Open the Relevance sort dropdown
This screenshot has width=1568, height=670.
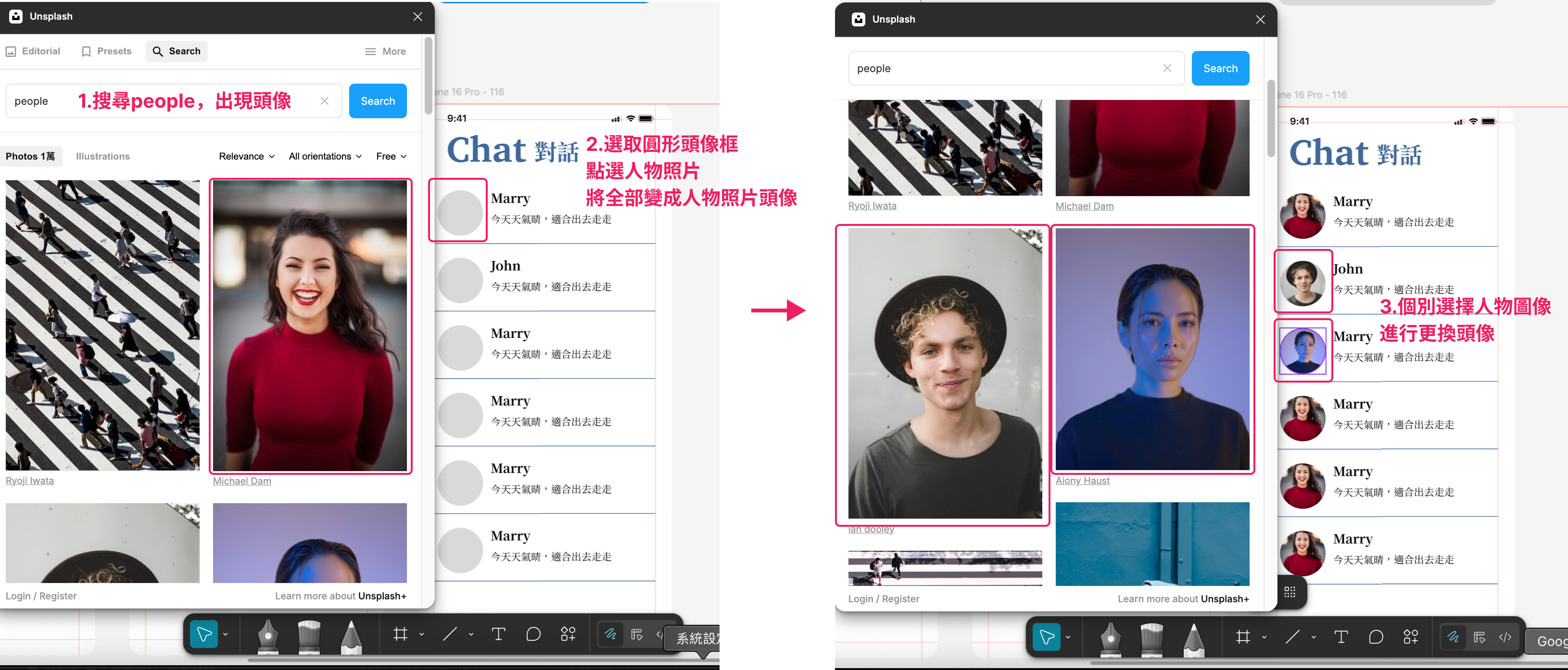tap(247, 156)
